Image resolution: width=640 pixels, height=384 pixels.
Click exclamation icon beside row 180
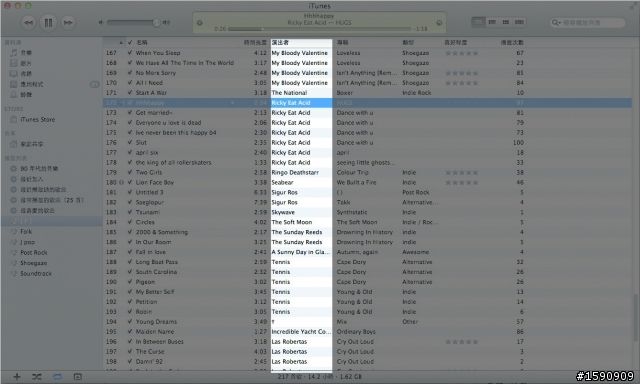(121, 182)
